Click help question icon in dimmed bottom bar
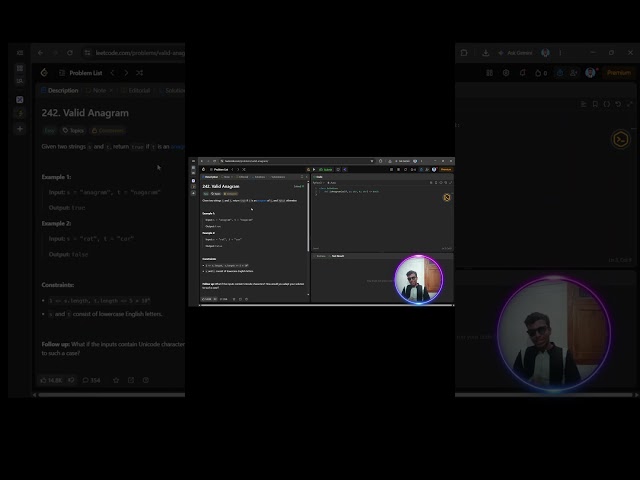This screenshot has width=640, height=480. (x=146, y=380)
